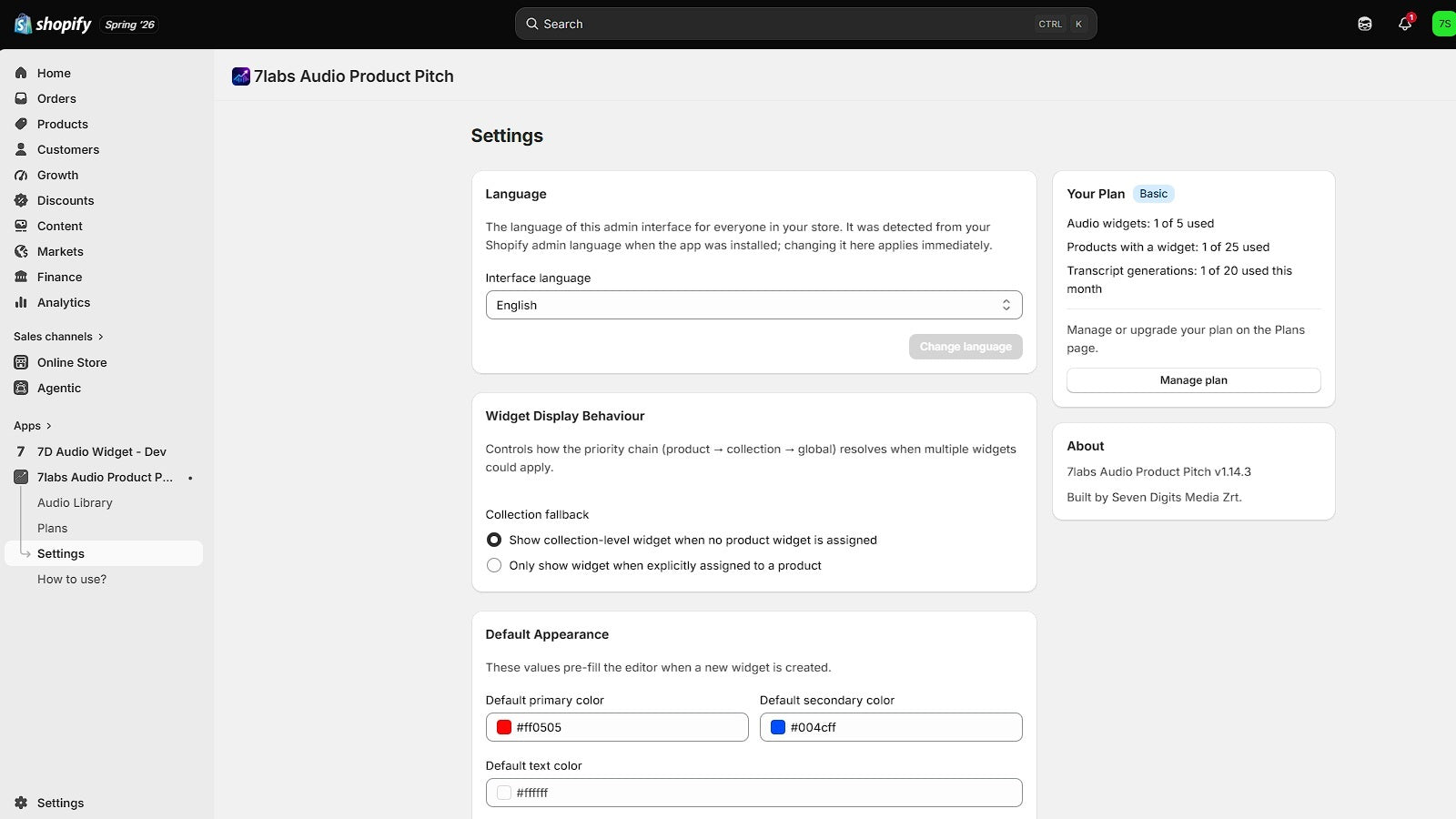
Task: Click the white text color swatch
Action: [504, 793]
